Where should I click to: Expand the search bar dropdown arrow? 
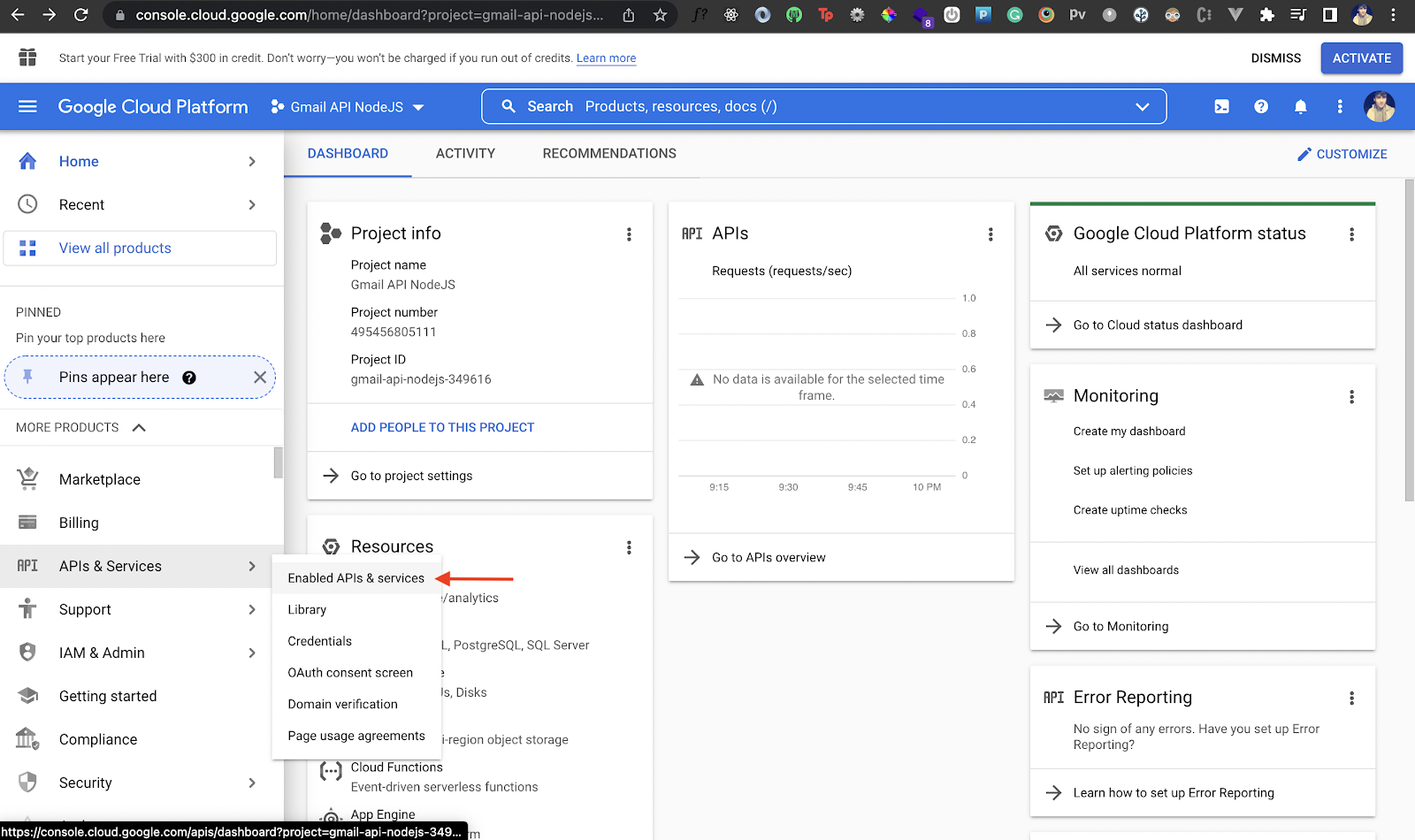click(1143, 107)
